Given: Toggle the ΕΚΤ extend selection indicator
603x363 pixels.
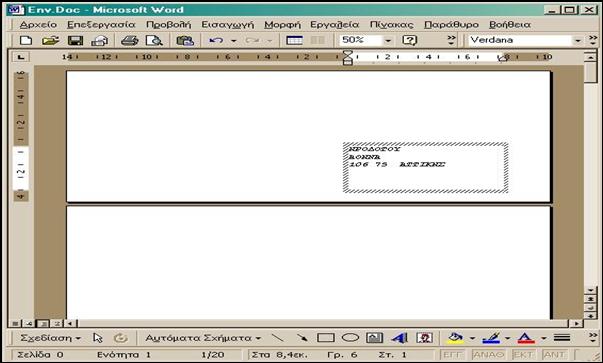Looking at the screenshot, I should pos(523,354).
